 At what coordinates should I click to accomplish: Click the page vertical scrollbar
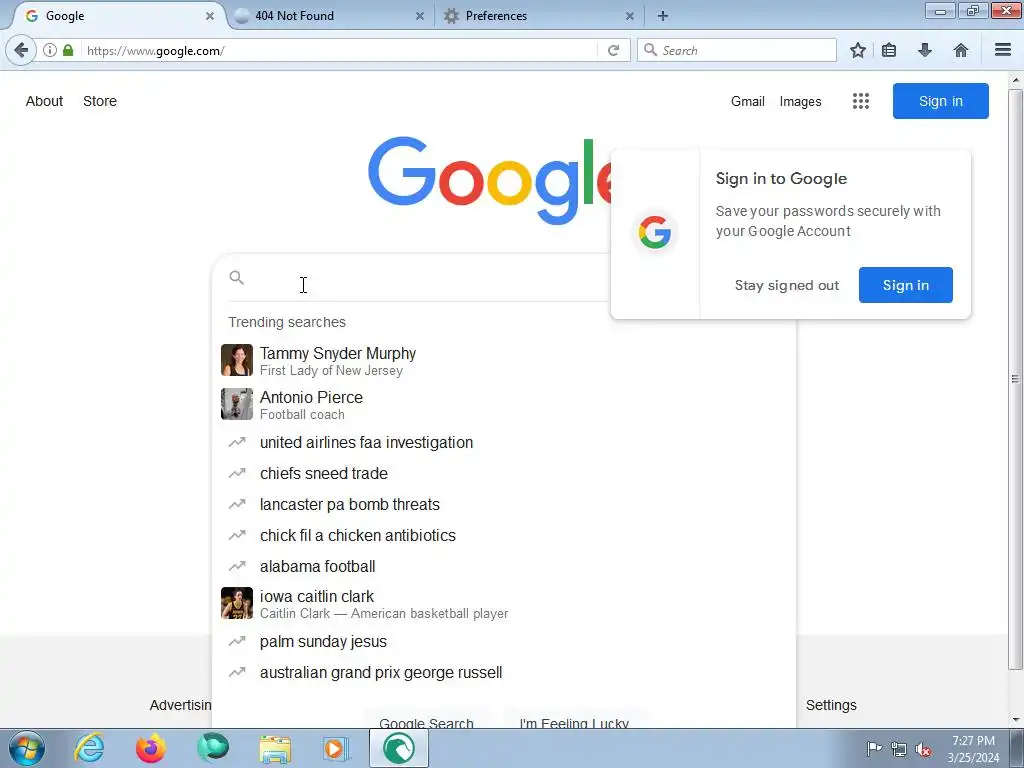tap(1016, 379)
